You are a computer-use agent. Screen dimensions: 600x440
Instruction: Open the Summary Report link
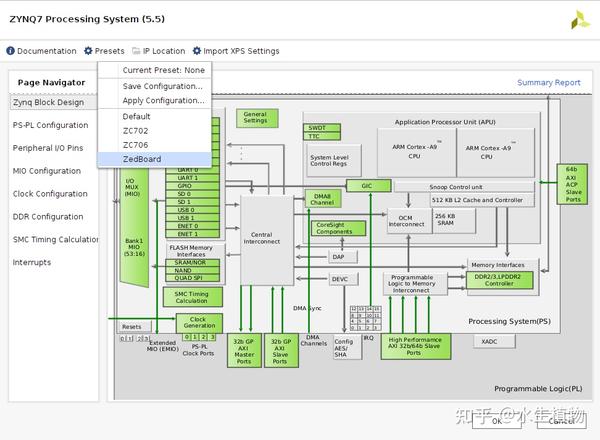(549, 83)
